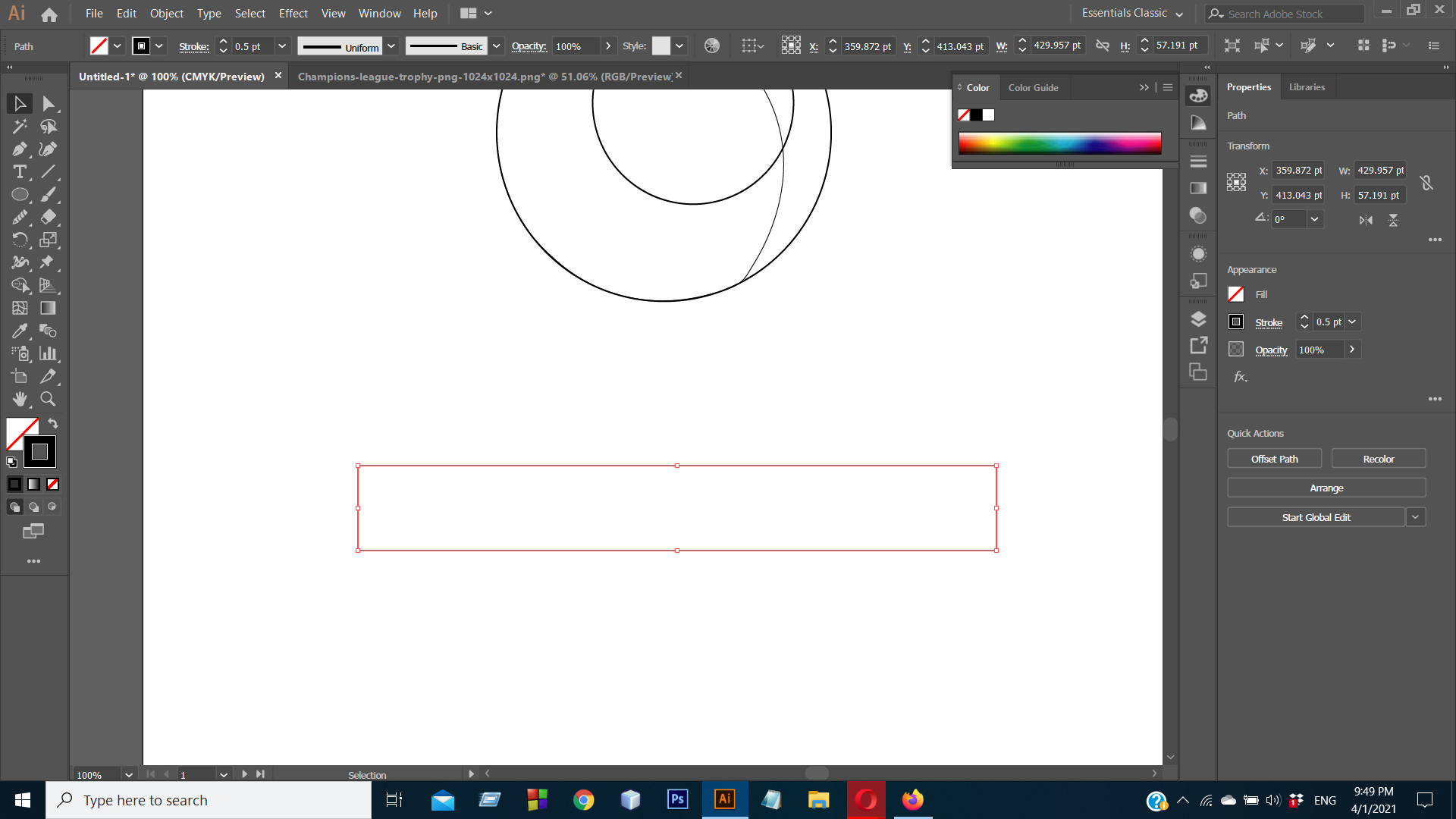
Task: Select the Zoom tool
Action: [x=49, y=399]
